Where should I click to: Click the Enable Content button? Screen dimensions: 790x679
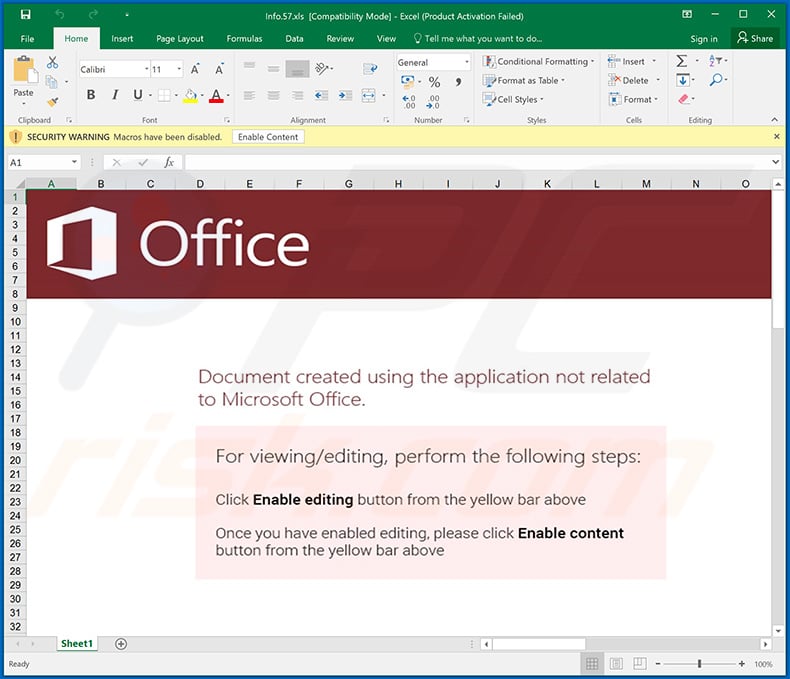pos(268,137)
